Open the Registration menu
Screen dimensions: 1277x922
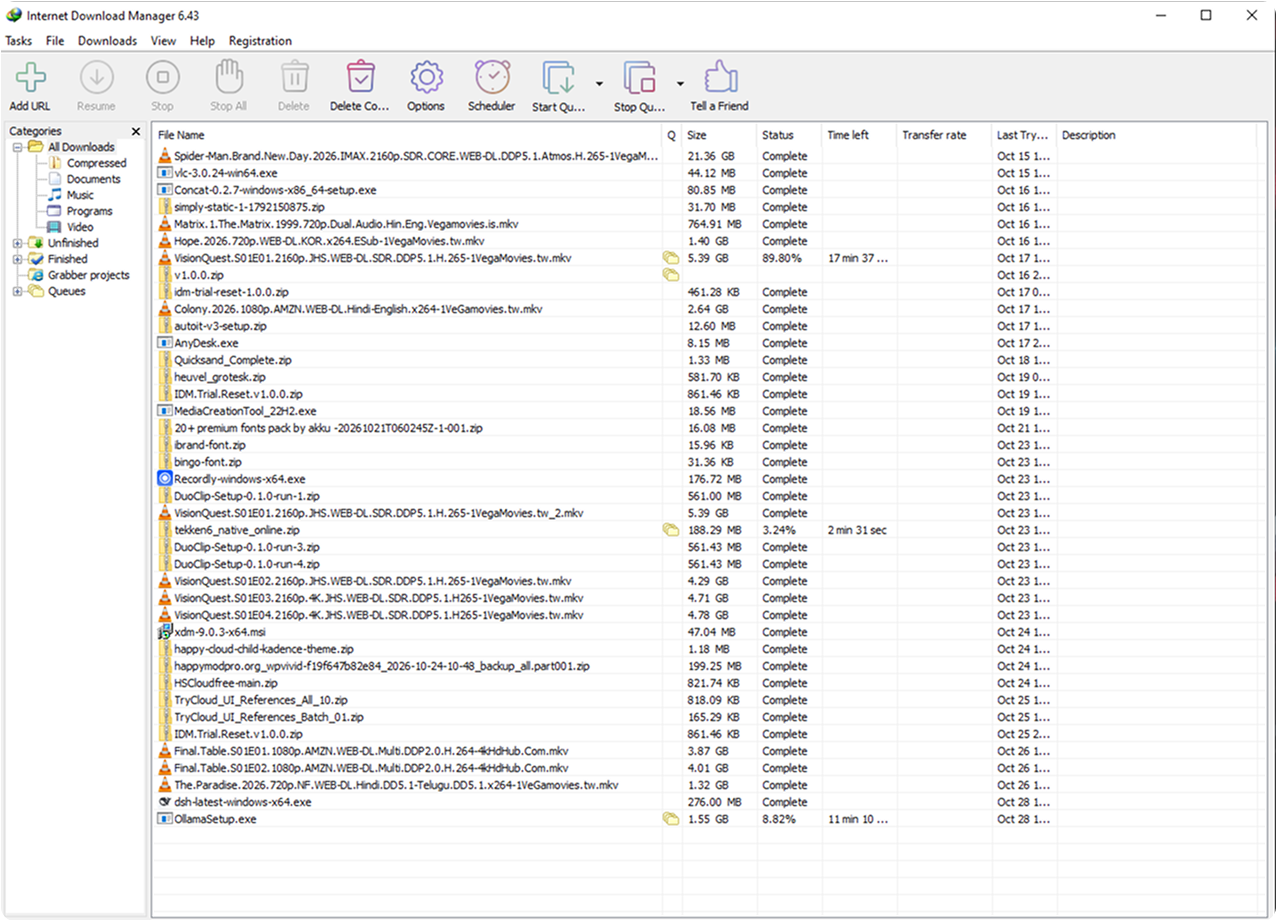[x=260, y=41]
